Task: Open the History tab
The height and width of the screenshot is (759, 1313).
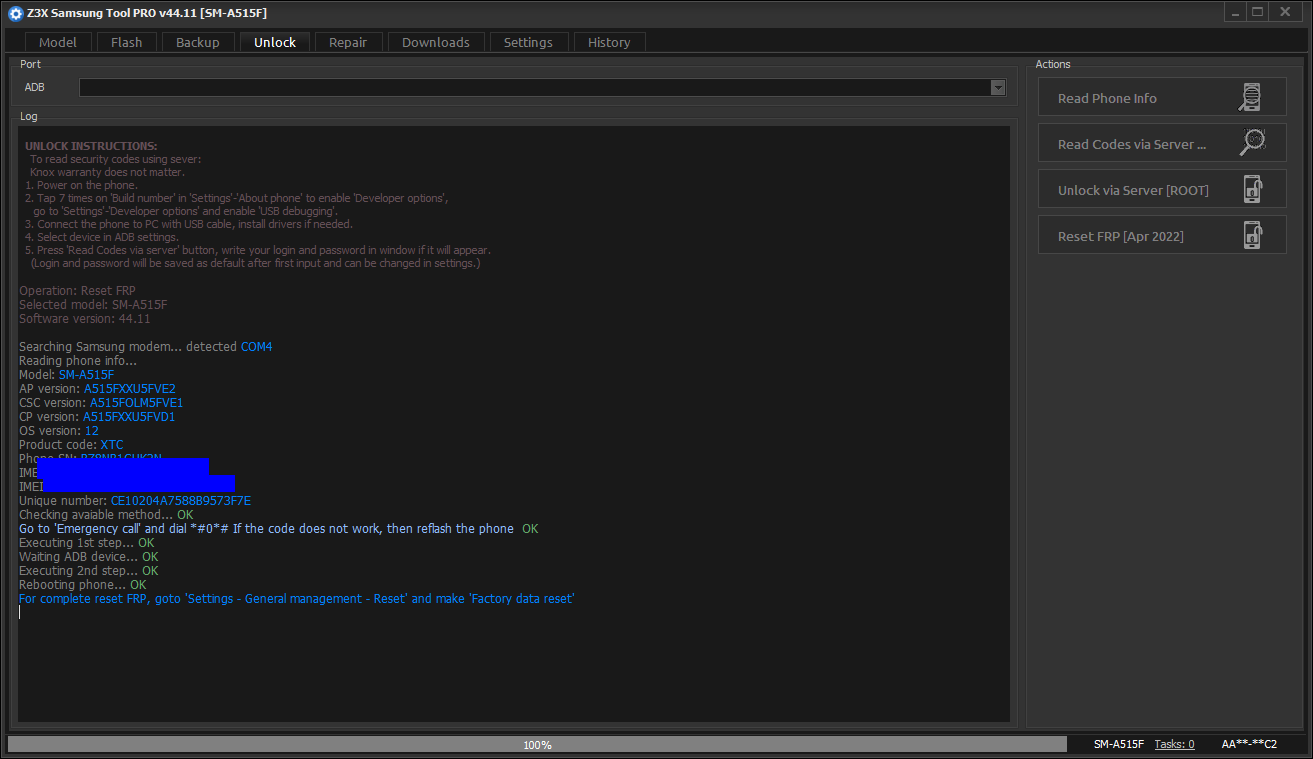Action: pos(609,42)
